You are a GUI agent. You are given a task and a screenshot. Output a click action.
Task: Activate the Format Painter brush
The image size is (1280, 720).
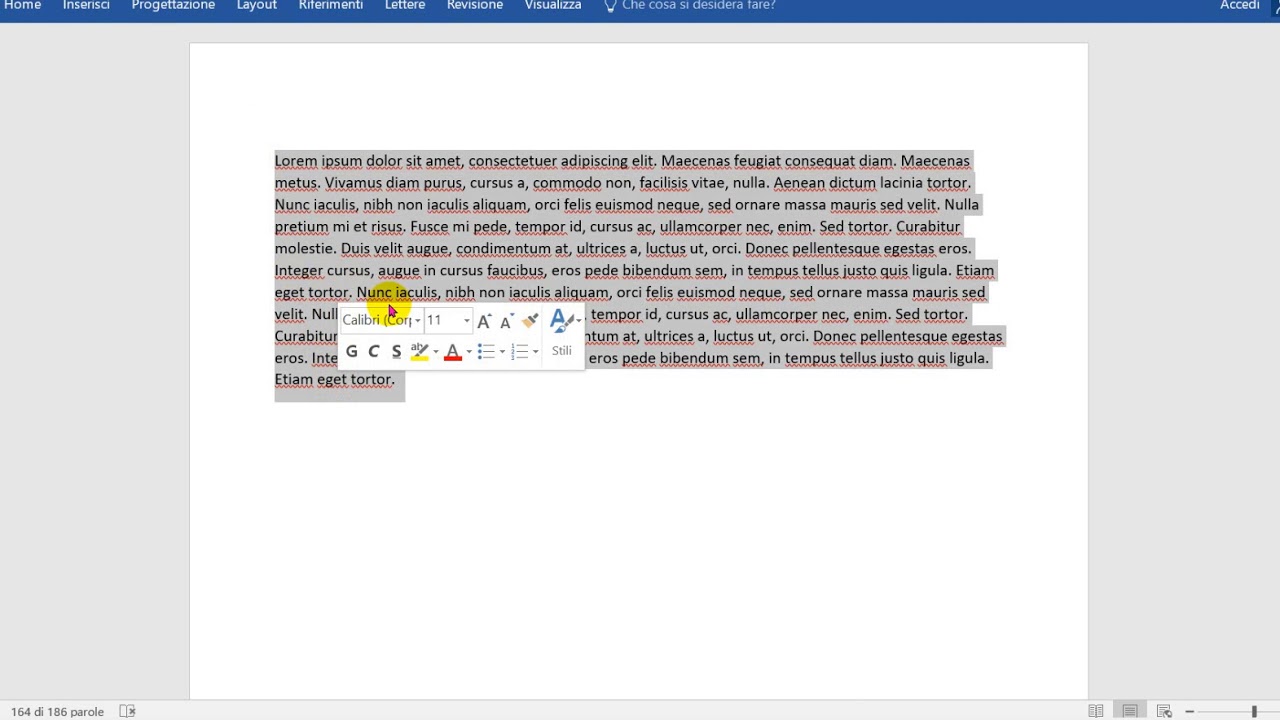(x=530, y=321)
